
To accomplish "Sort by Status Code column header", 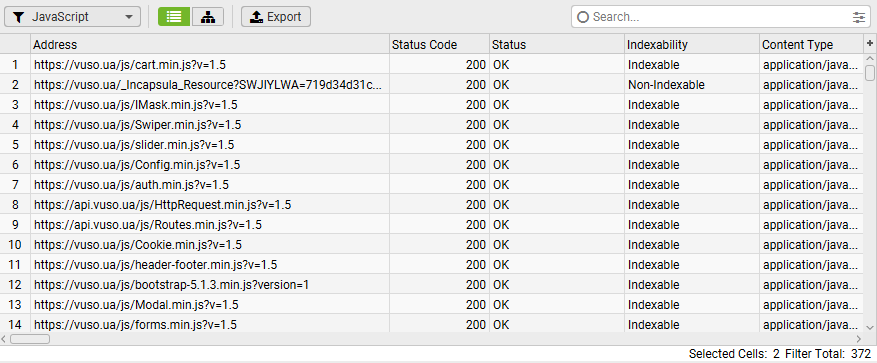I will 439,45.
